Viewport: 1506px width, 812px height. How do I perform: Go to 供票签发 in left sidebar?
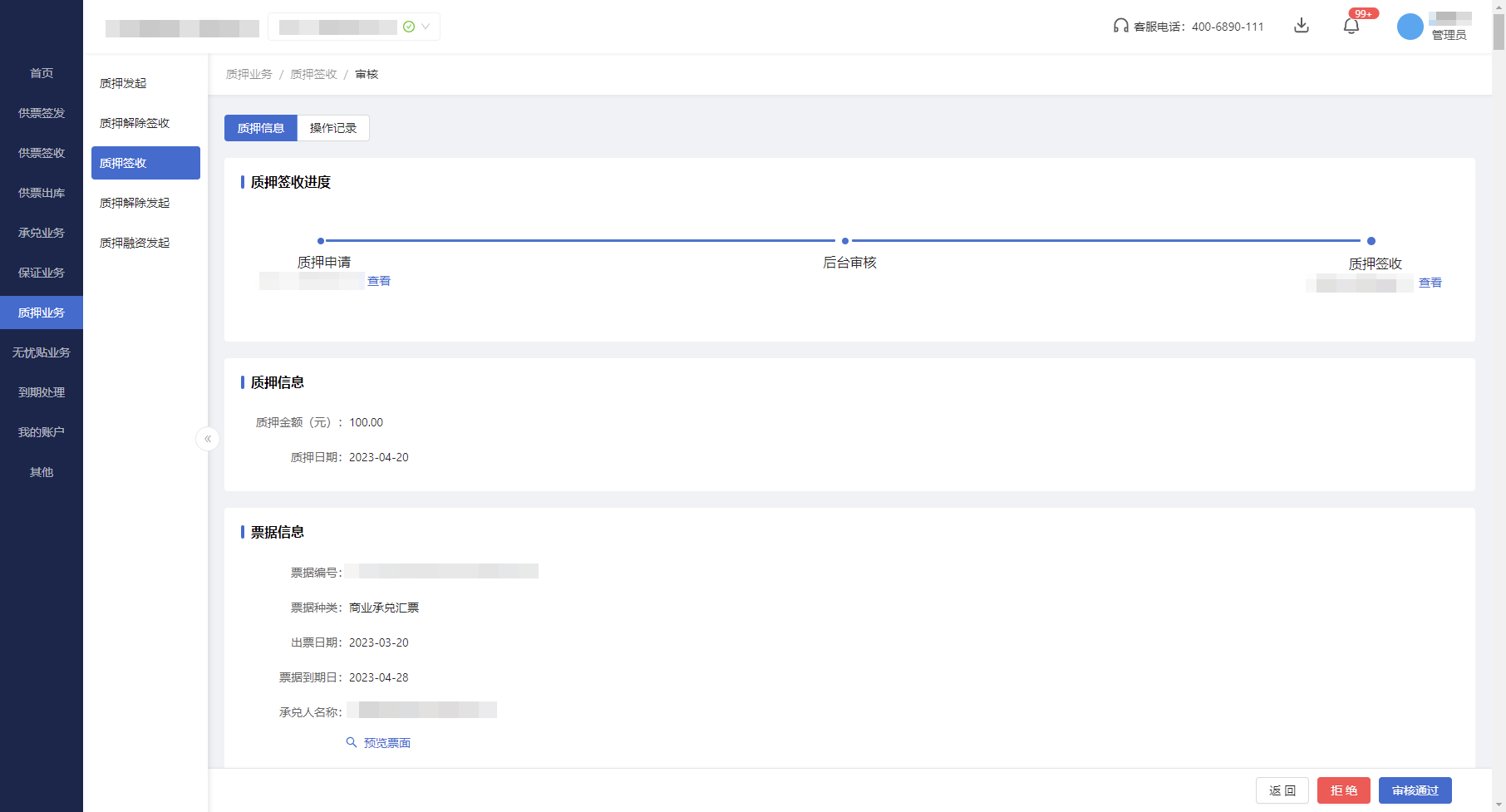(x=42, y=113)
